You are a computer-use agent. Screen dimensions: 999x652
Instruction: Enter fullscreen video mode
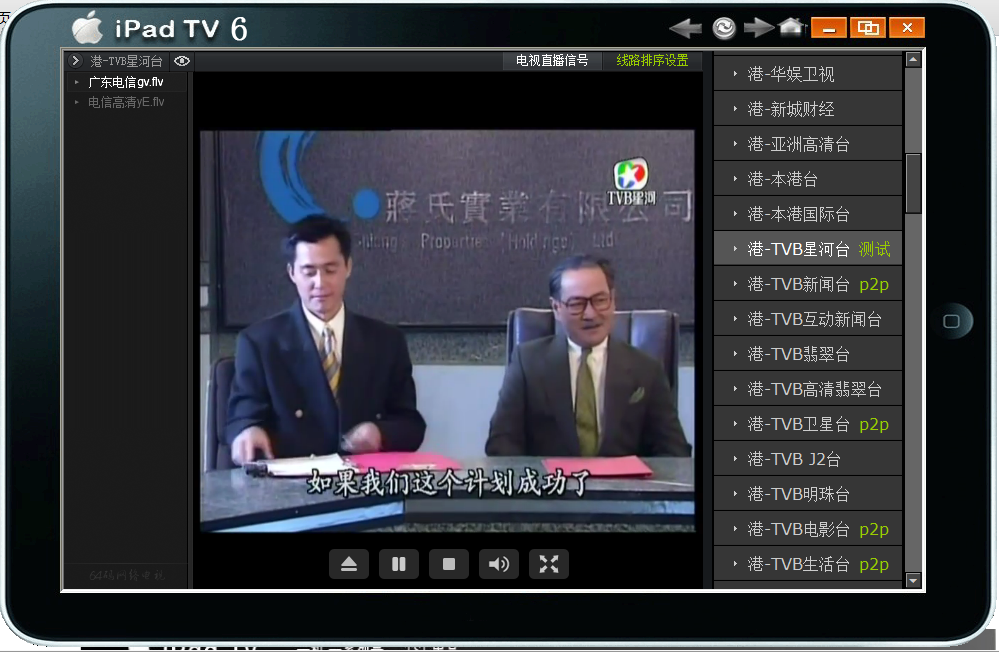(549, 564)
